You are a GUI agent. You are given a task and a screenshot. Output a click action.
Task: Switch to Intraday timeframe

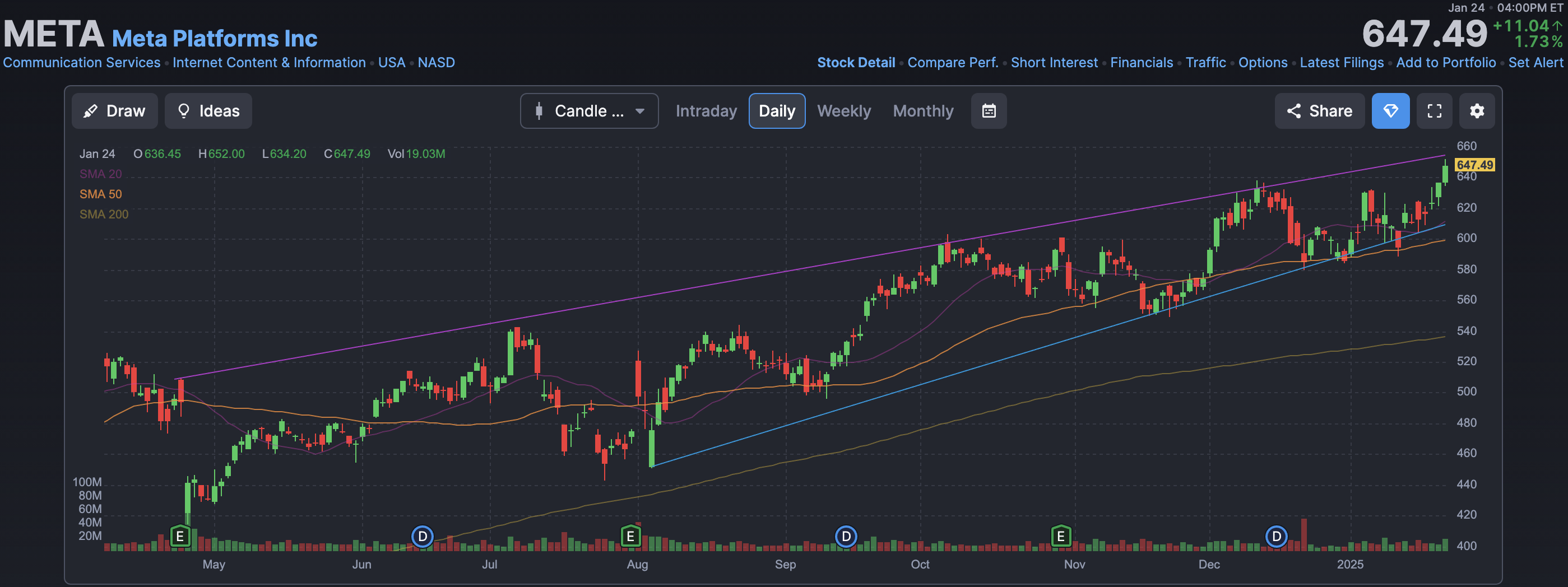pyautogui.click(x=706, y=111)
